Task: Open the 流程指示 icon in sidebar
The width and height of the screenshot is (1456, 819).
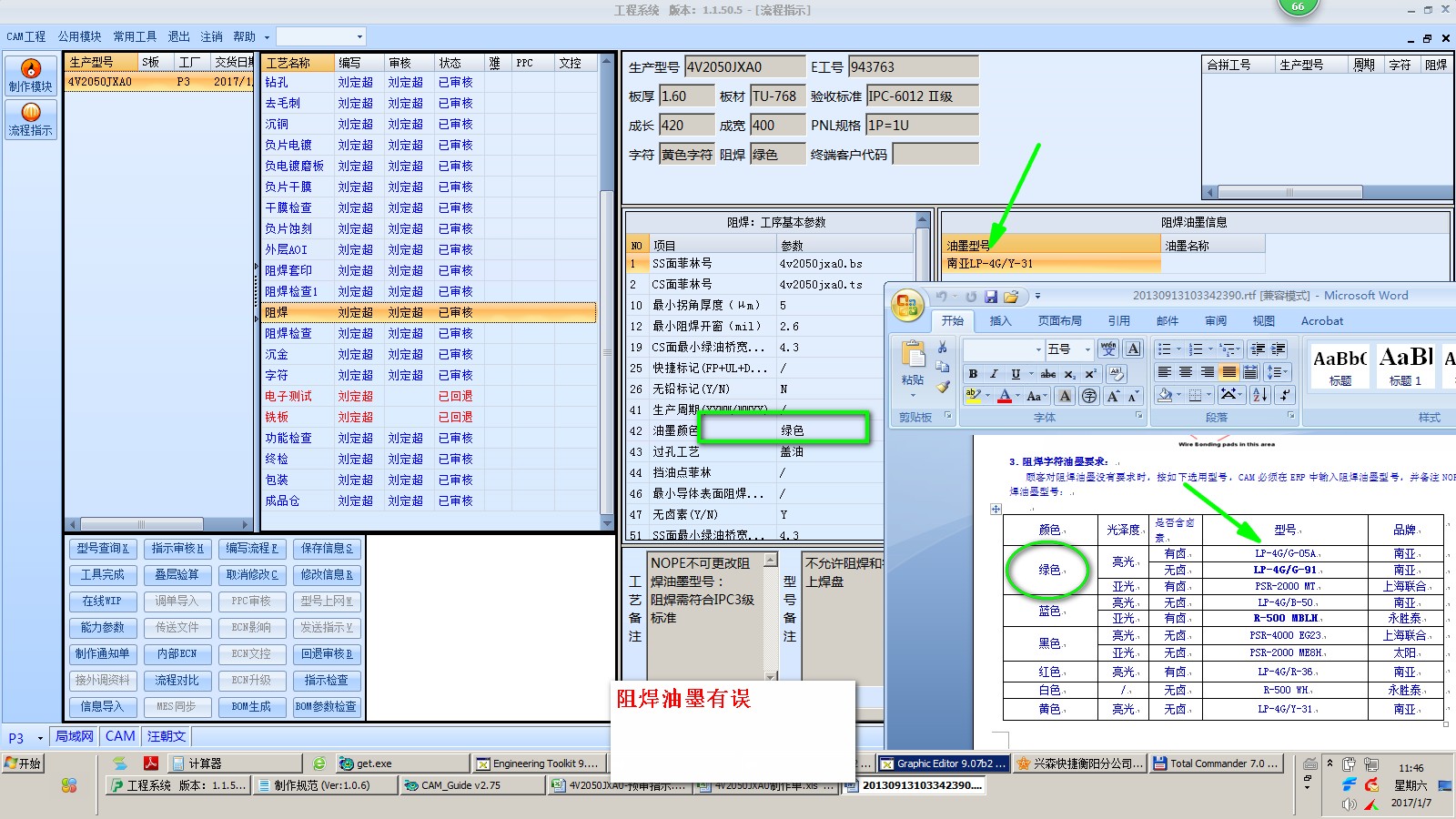Action: [x=31, y=119]
